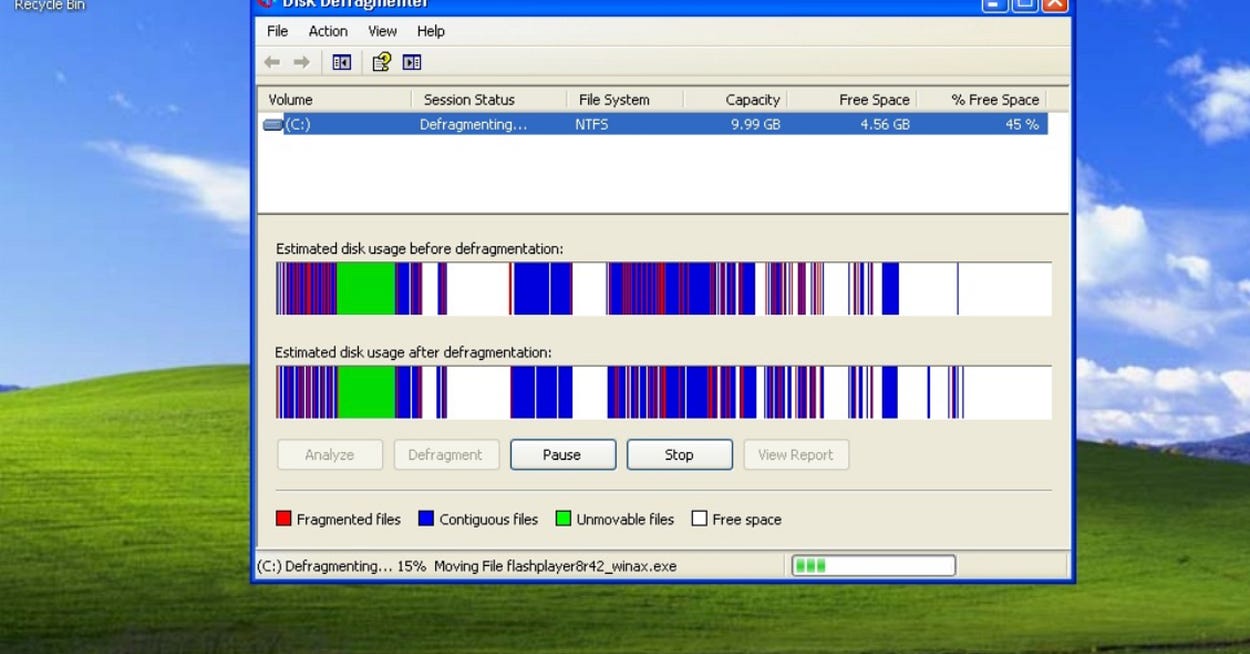Click the Unmovable files legend label
This screenshot has width=1250, height=654.
pos(625,519)
